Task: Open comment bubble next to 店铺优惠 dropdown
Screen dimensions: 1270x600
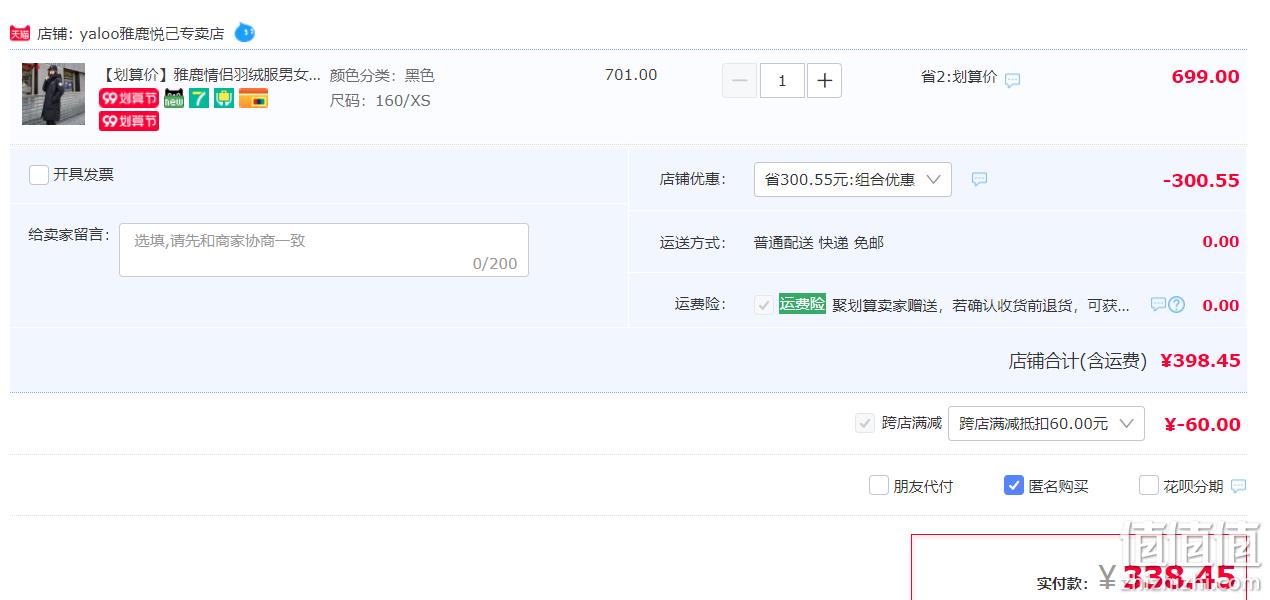Action: pyautogui.click(x=980, y=179)
